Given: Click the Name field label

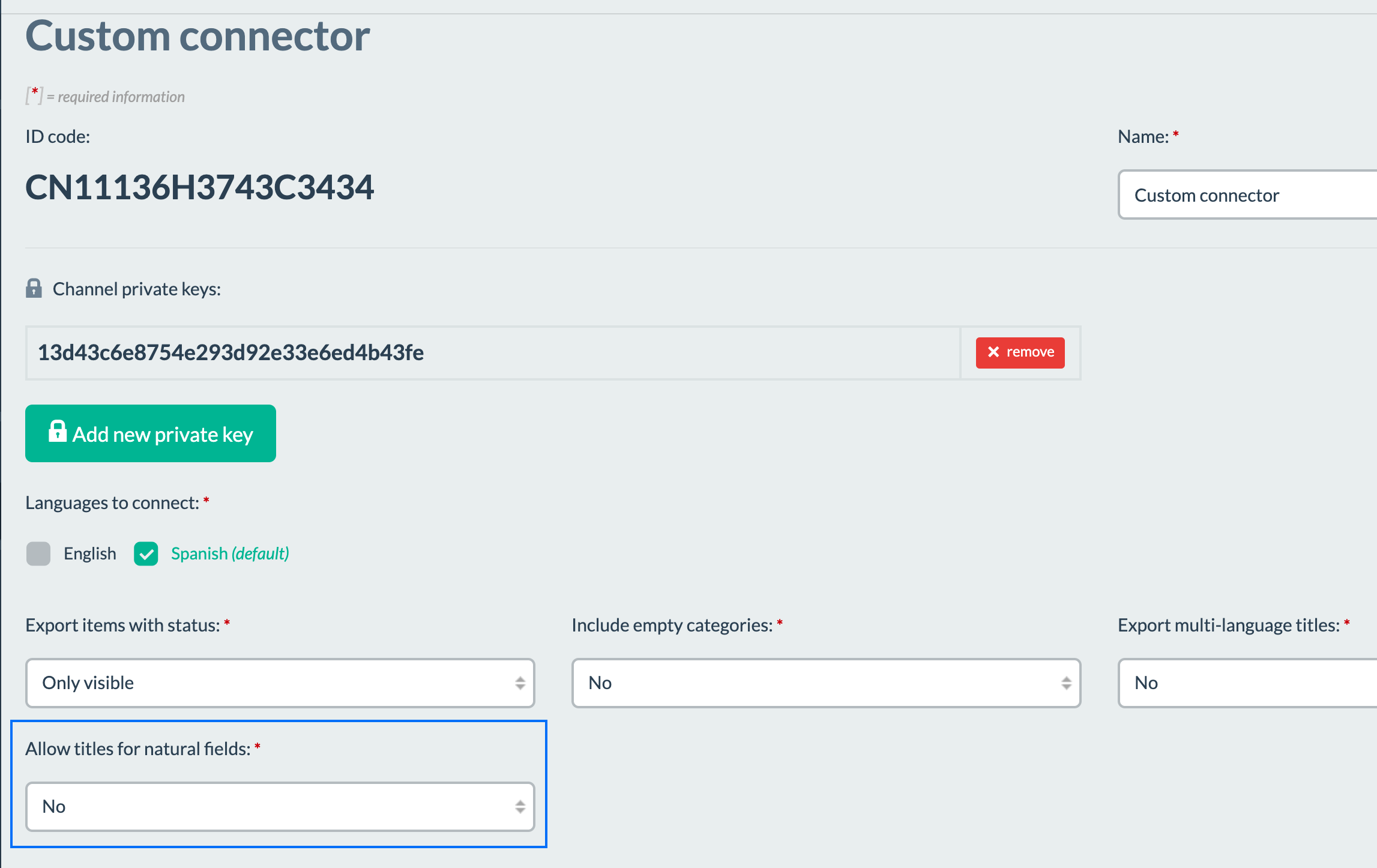Looking at the screenshot, I should [x=1143, y=136].
